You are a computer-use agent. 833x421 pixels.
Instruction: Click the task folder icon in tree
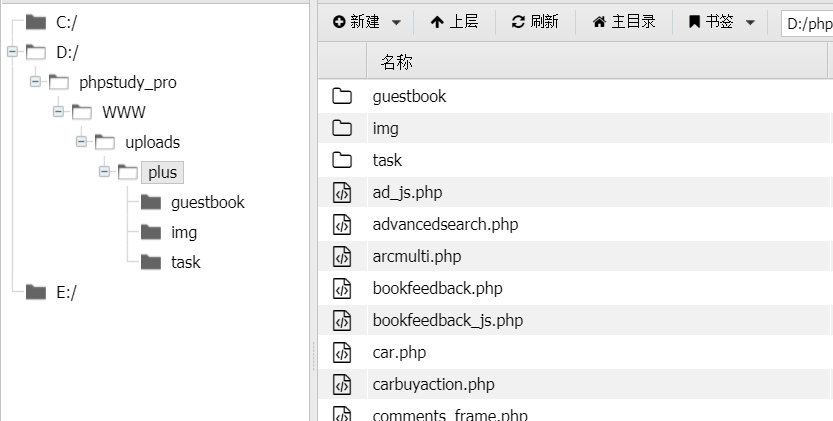click(x=151, y=262)
